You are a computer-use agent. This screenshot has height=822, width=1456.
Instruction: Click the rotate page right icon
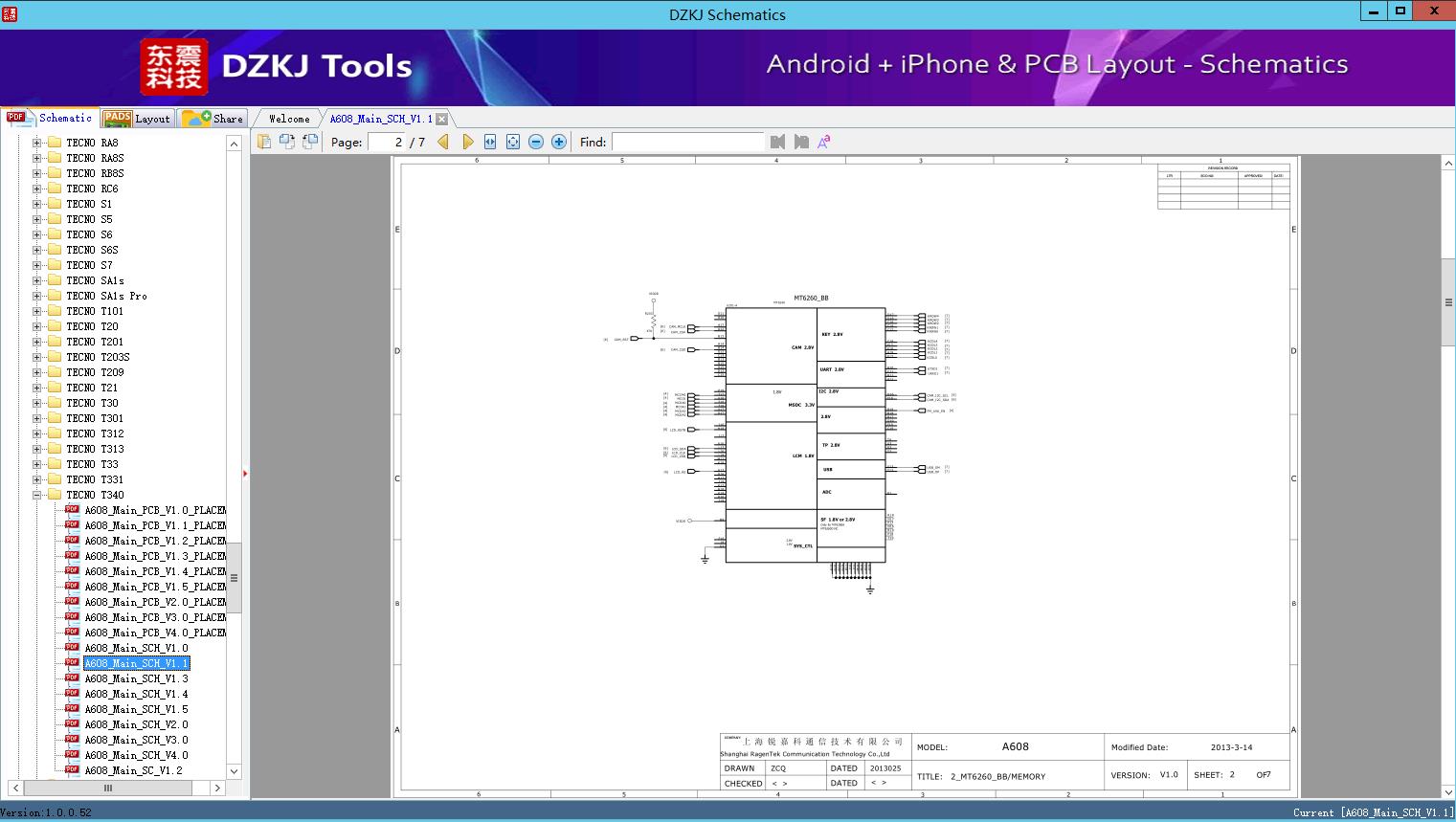(310, 142)
